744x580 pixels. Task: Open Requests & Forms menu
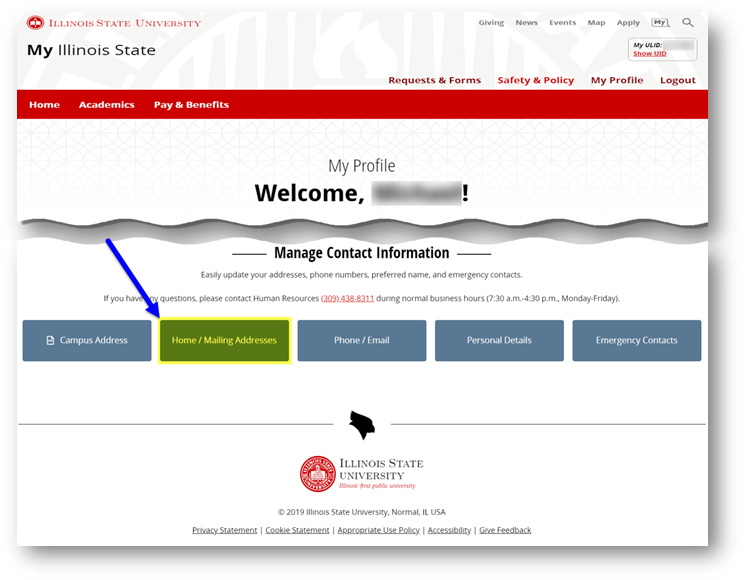pyautogui.click(x=435, y=80)
